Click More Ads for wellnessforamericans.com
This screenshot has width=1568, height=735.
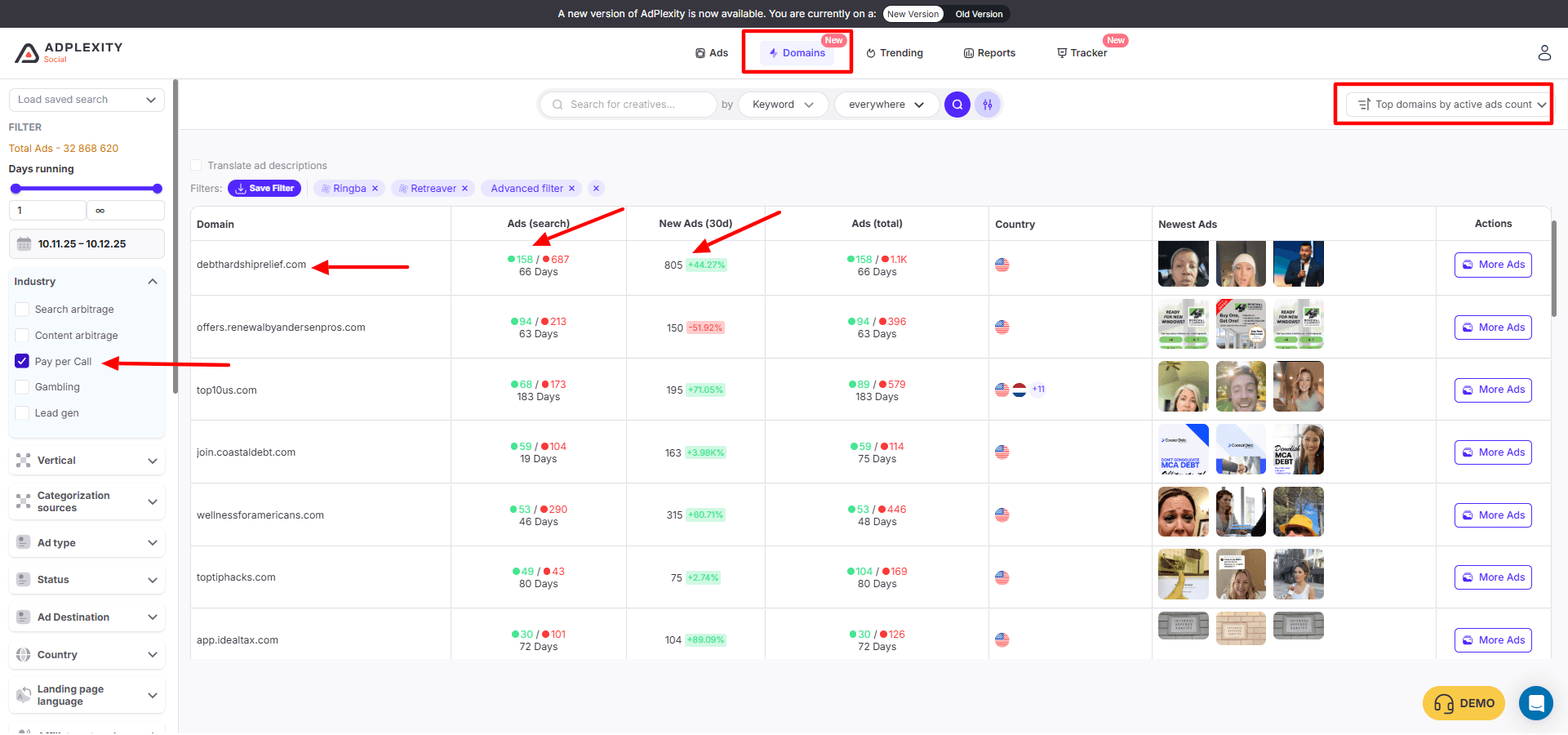[x=1493, y=515]
